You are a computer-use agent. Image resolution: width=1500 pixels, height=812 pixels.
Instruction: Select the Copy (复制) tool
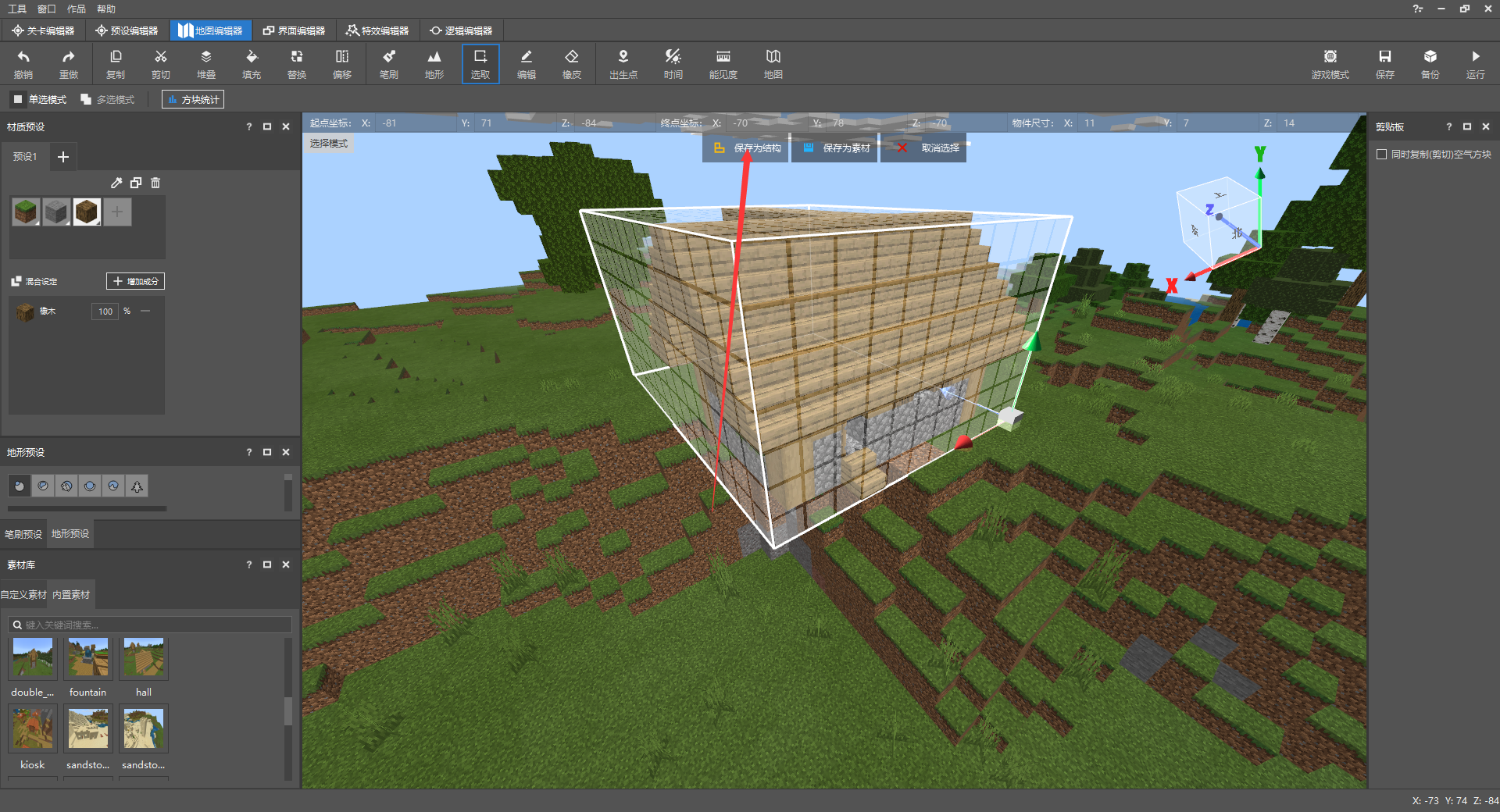coord(116,64)
